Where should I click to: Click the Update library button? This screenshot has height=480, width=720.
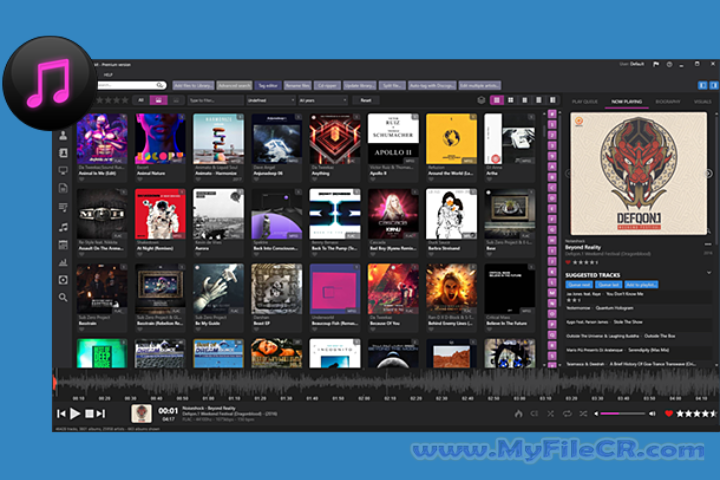[x=360, y=85]
